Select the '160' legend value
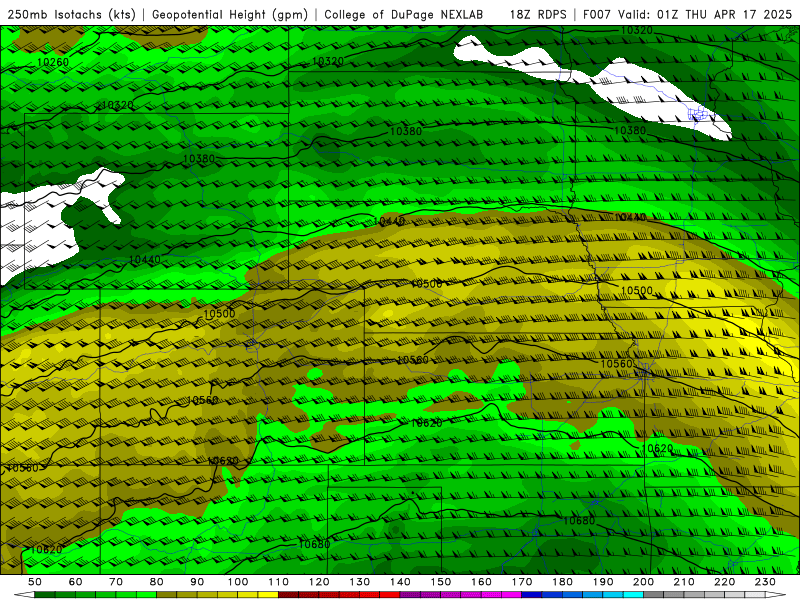The image size is (800, 600). click(481, 582)
